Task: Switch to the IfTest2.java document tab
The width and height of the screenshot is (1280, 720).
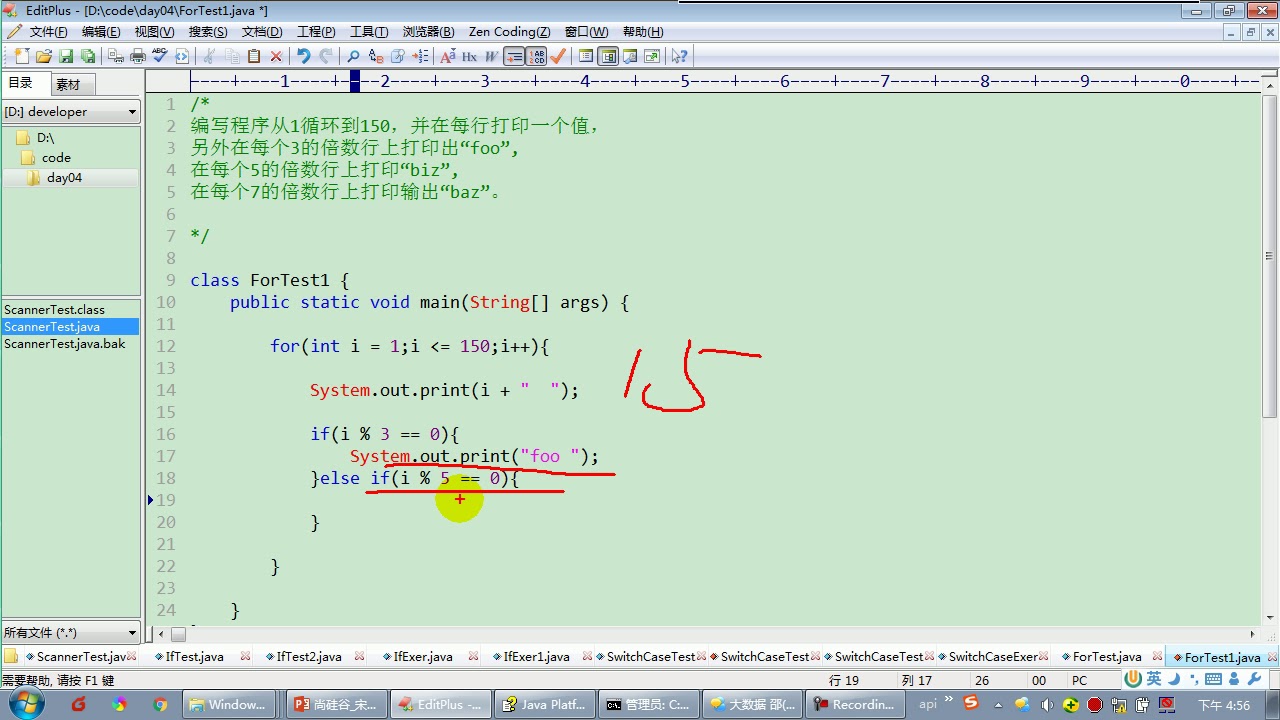Action: [309, 657]
